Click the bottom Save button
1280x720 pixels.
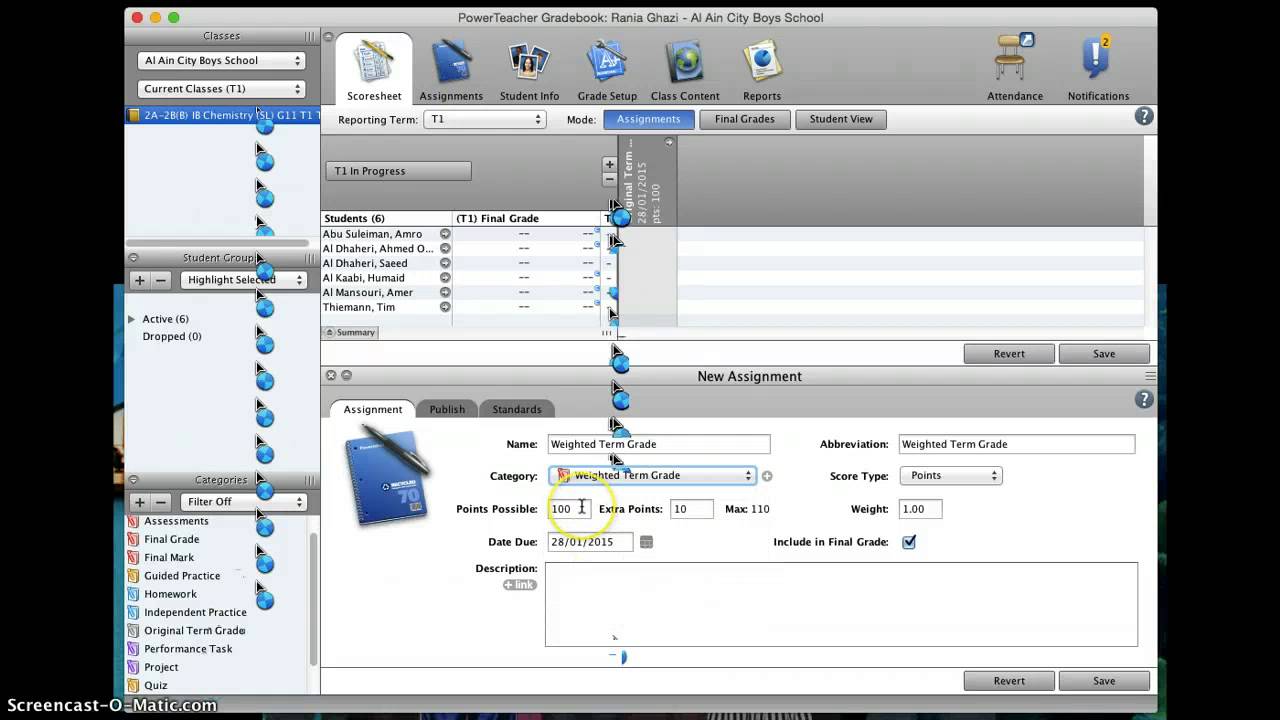(x=1104, y=681)
